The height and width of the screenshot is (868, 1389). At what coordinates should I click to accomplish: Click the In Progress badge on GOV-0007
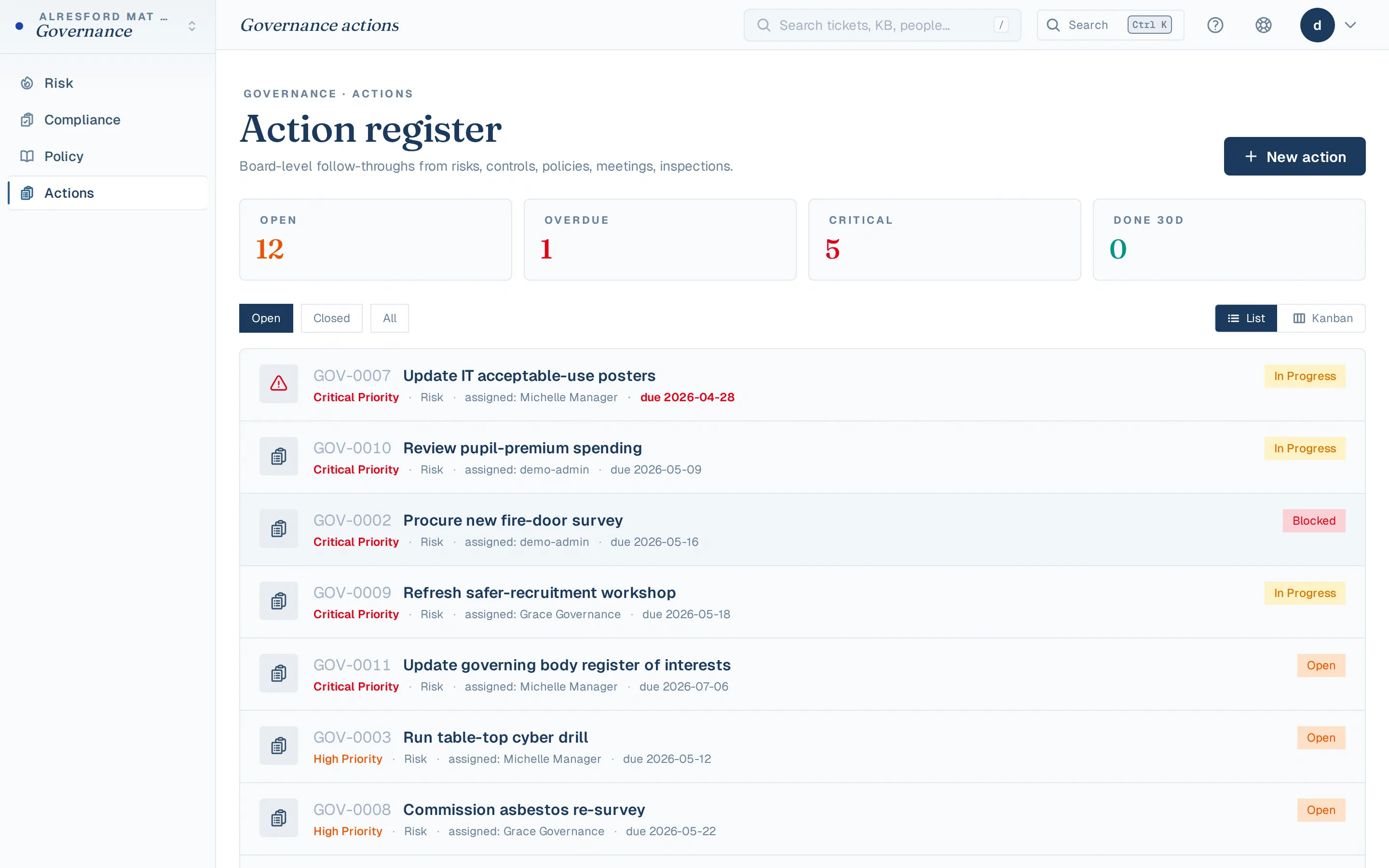(x=1305, y=376)
